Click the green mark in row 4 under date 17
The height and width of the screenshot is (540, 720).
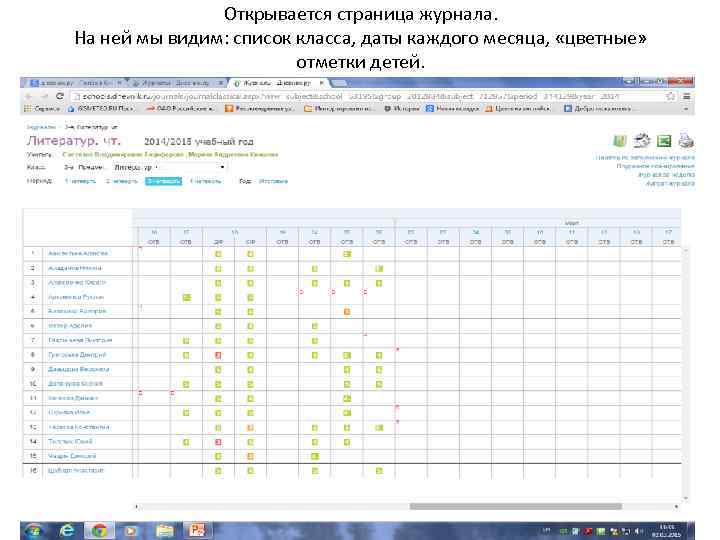pos(186,298)
